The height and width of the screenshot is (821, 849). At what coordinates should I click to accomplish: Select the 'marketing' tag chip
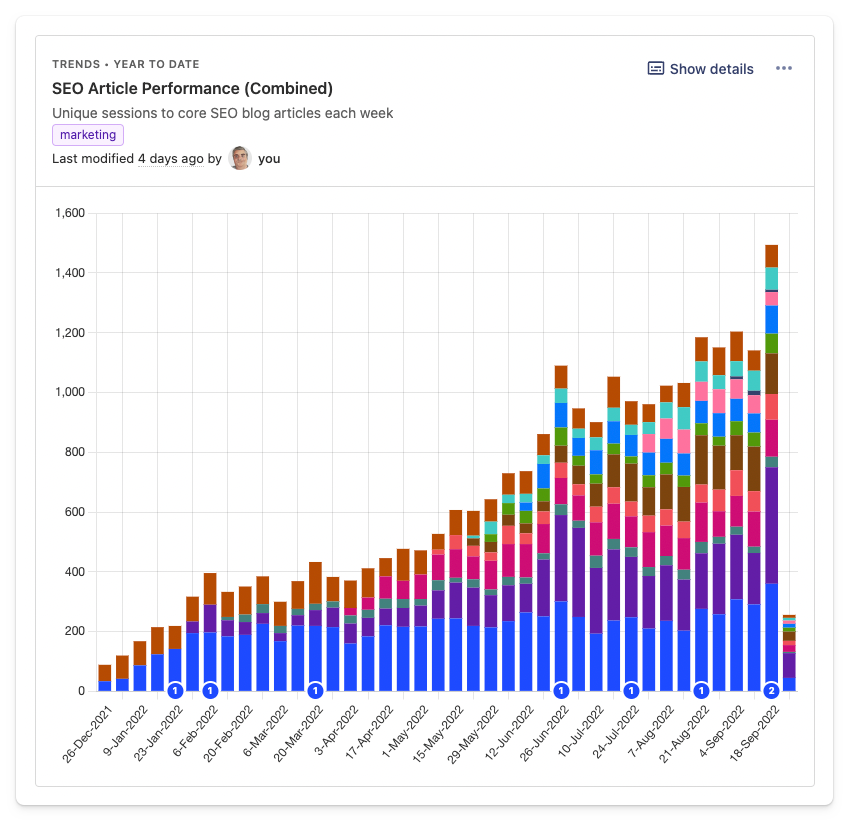87,134
